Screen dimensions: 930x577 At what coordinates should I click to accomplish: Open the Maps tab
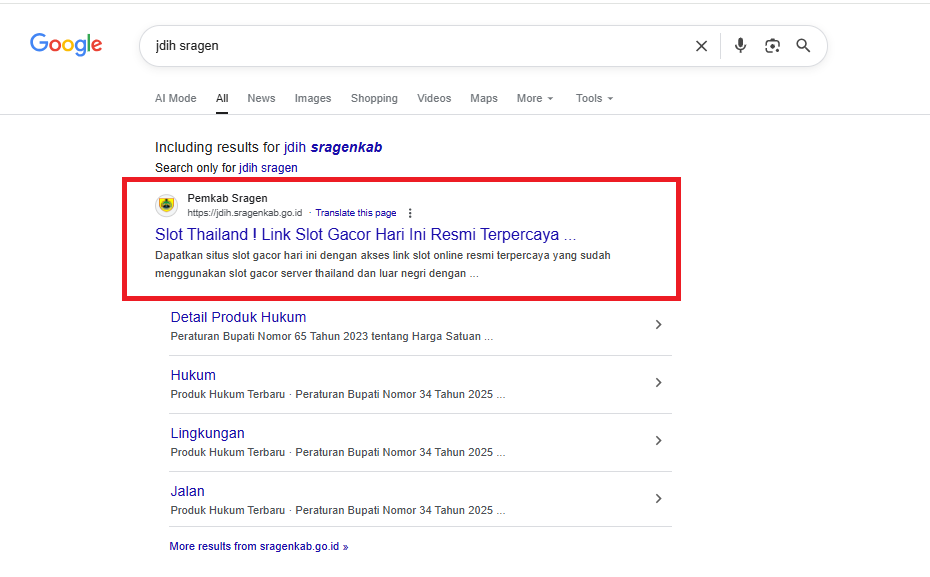coord(484,98)
